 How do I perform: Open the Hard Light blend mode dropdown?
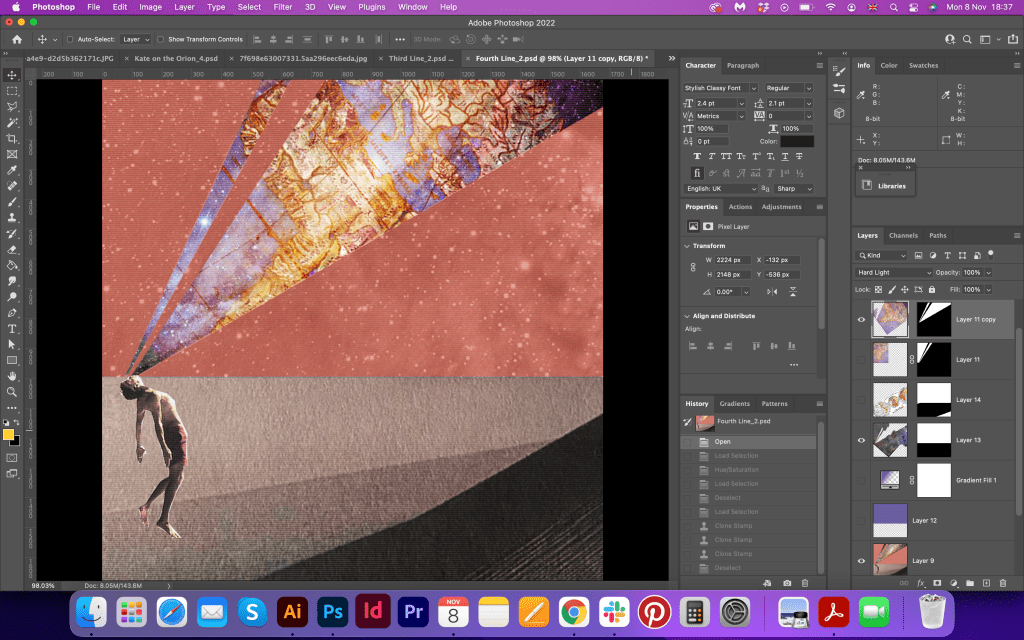(x=894, y=272)
